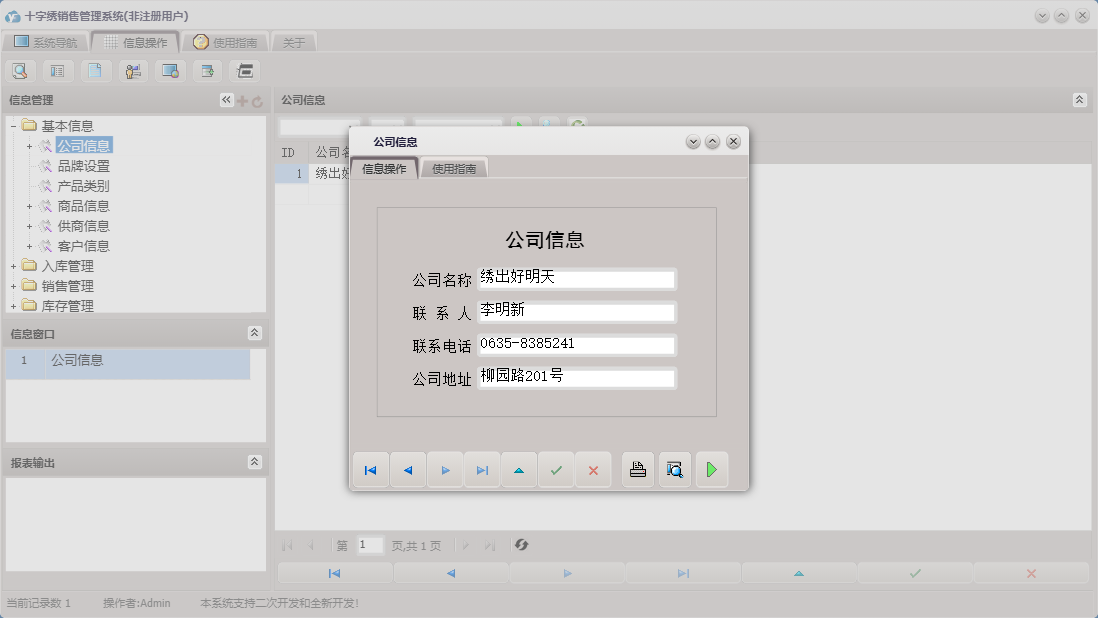Click the Print icon in the dialog
The image size is (1098, 618).
[x=637, y=469]
